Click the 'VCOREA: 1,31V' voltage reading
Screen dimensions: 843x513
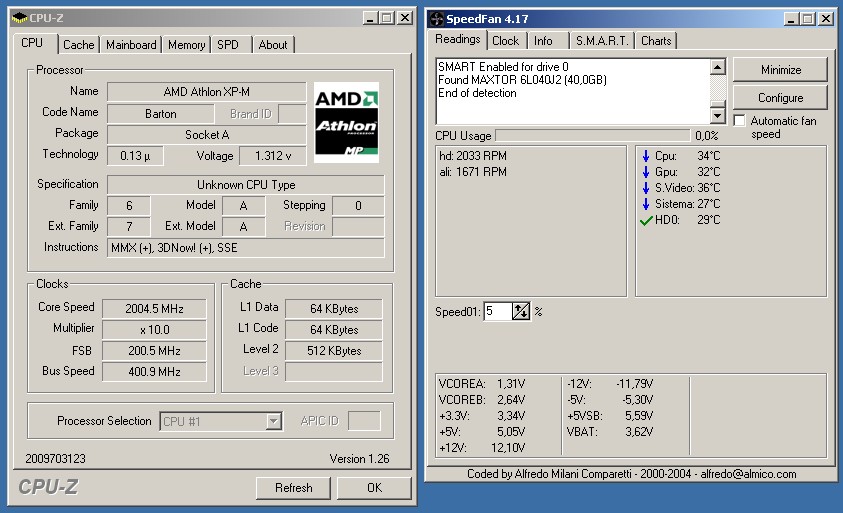coord(482,384)
